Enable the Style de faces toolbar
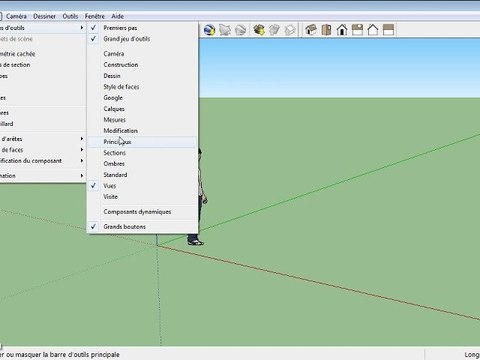 click(x=142, y=87)
